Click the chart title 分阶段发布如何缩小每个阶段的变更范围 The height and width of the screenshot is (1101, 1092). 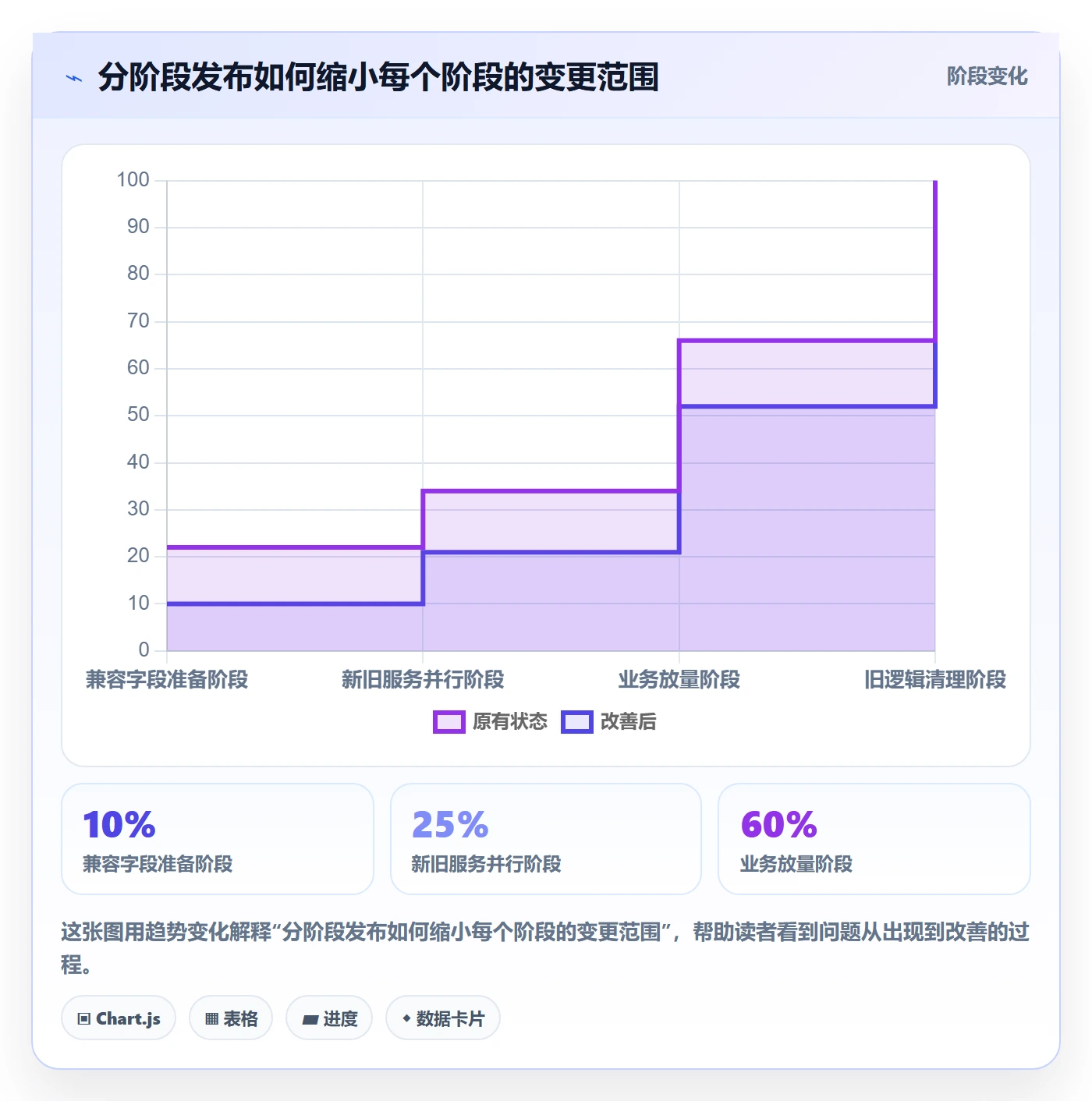378,77
